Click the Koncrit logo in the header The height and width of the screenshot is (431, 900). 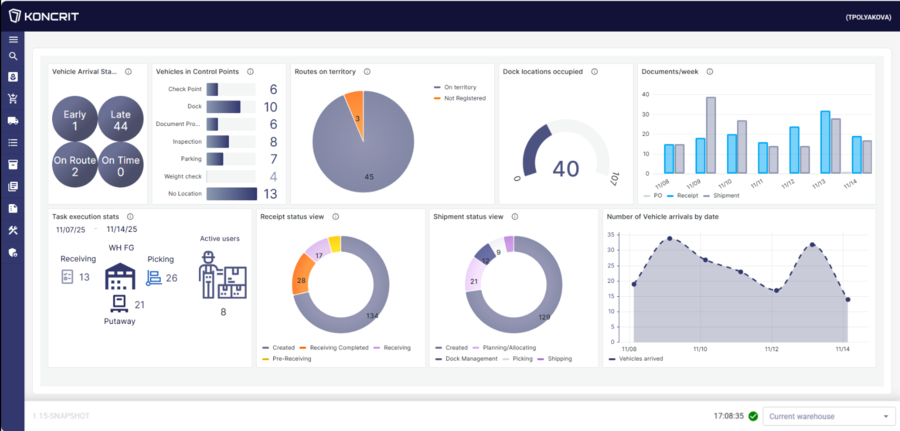point(44,16)
